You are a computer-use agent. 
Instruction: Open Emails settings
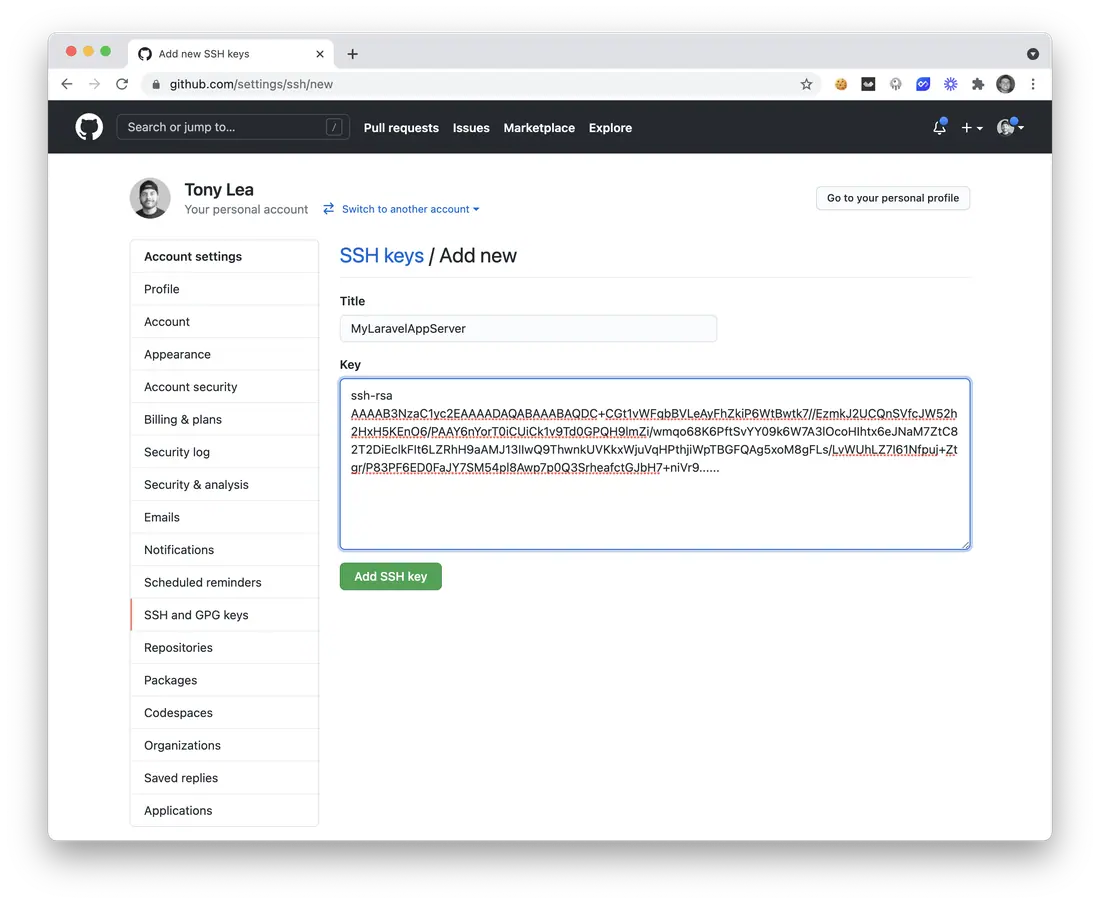coord(224,518)
